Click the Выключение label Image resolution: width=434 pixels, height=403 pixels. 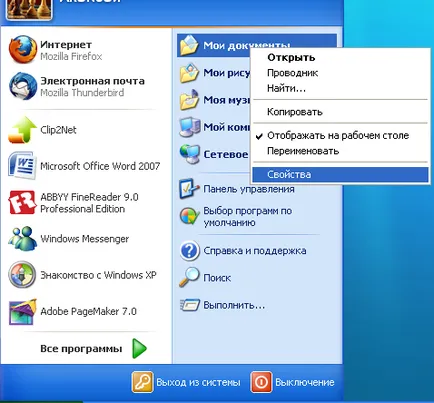305,382
